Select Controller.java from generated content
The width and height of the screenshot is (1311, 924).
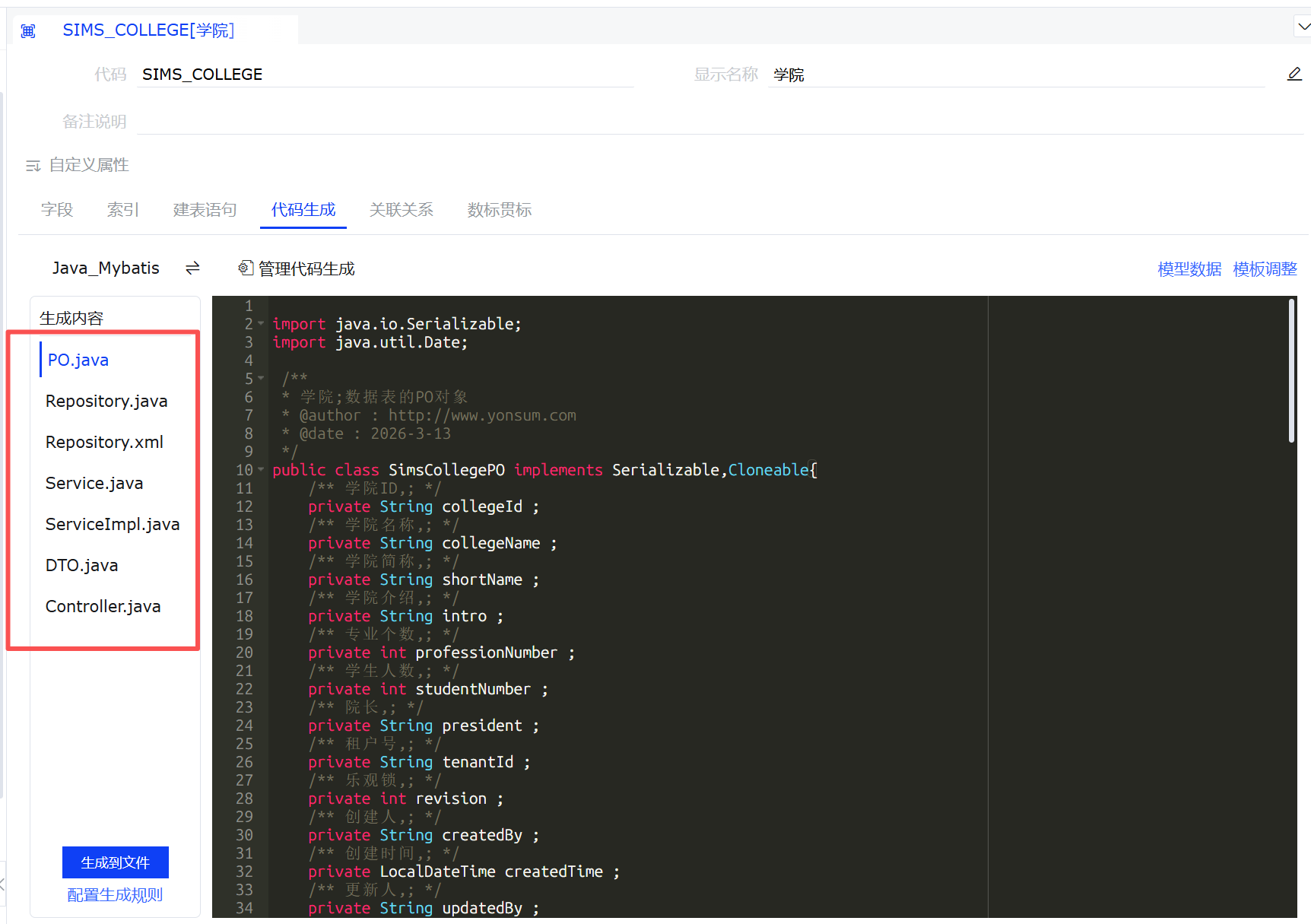click(103, 607)
